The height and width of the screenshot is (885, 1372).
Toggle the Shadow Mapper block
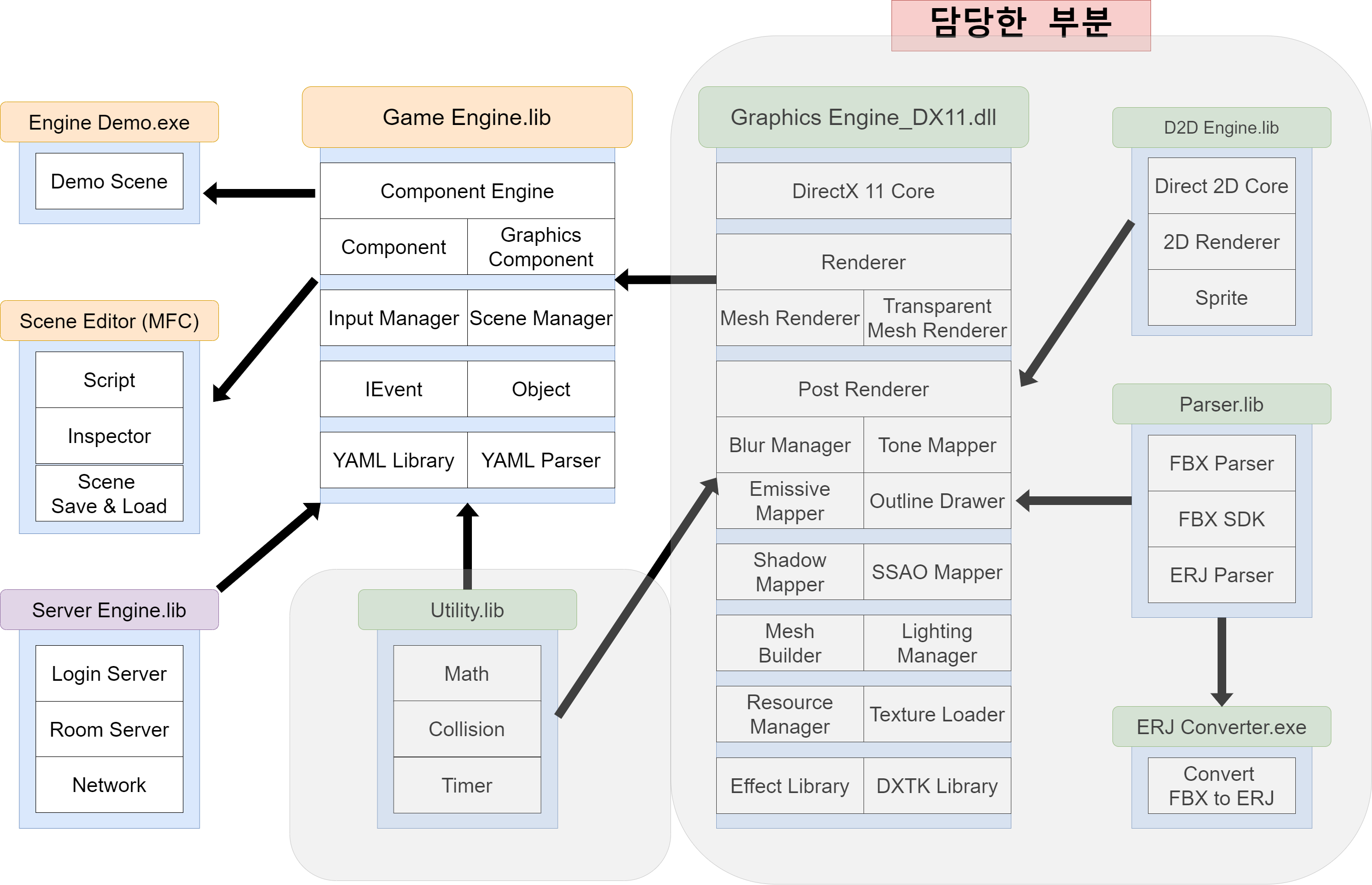point(789,572)
